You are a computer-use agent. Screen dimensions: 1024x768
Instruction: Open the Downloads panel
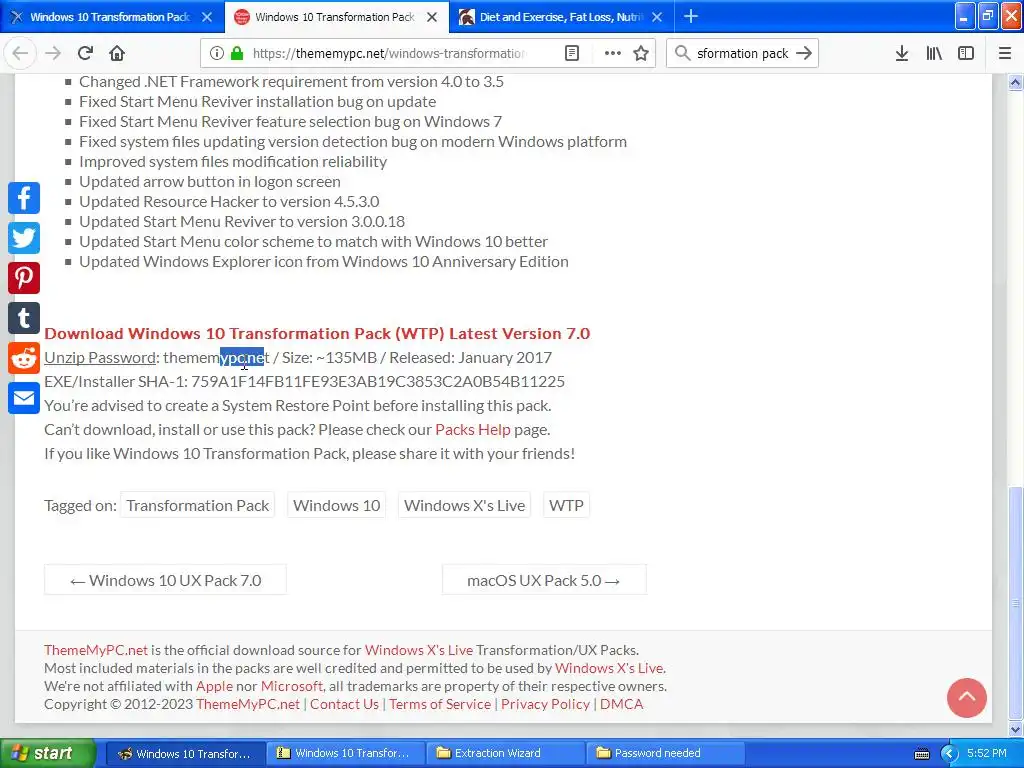pos(902,54)
